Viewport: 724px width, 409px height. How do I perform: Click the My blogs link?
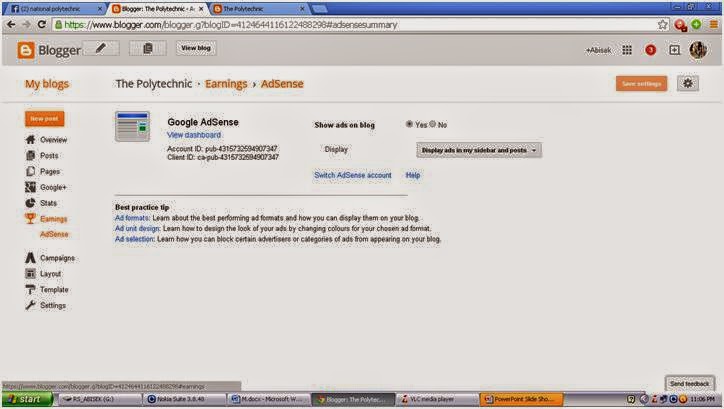(47, 84)
